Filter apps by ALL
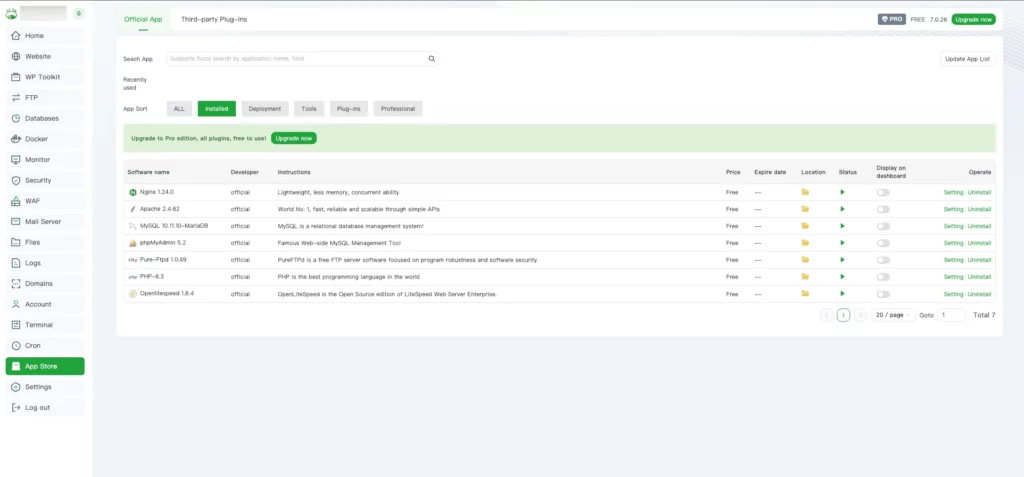This screenshot has height=477, width=1024. pos(179,109)
